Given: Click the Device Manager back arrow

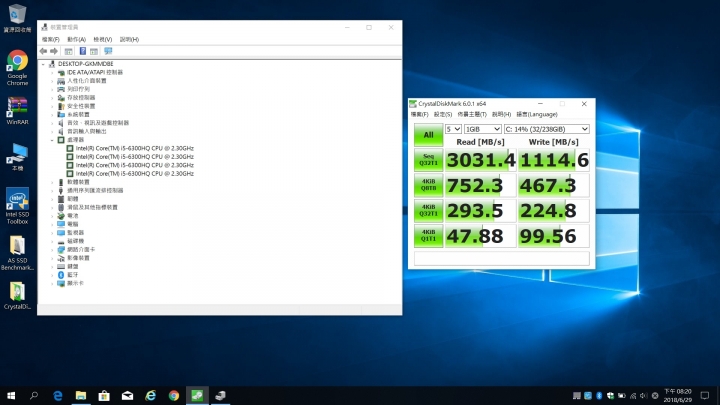Looking at the screenshot, I should pos(43,51).
